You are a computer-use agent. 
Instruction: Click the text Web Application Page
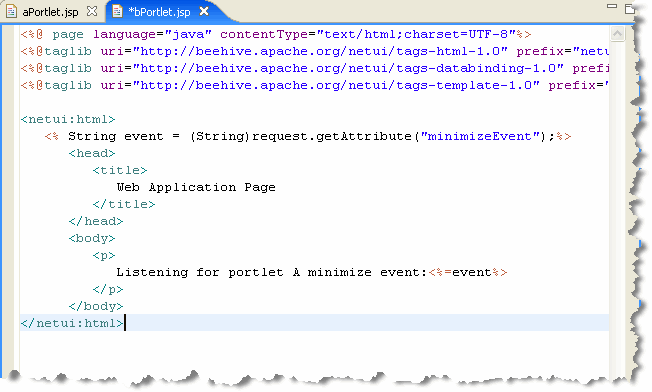(x=196, y=187)
